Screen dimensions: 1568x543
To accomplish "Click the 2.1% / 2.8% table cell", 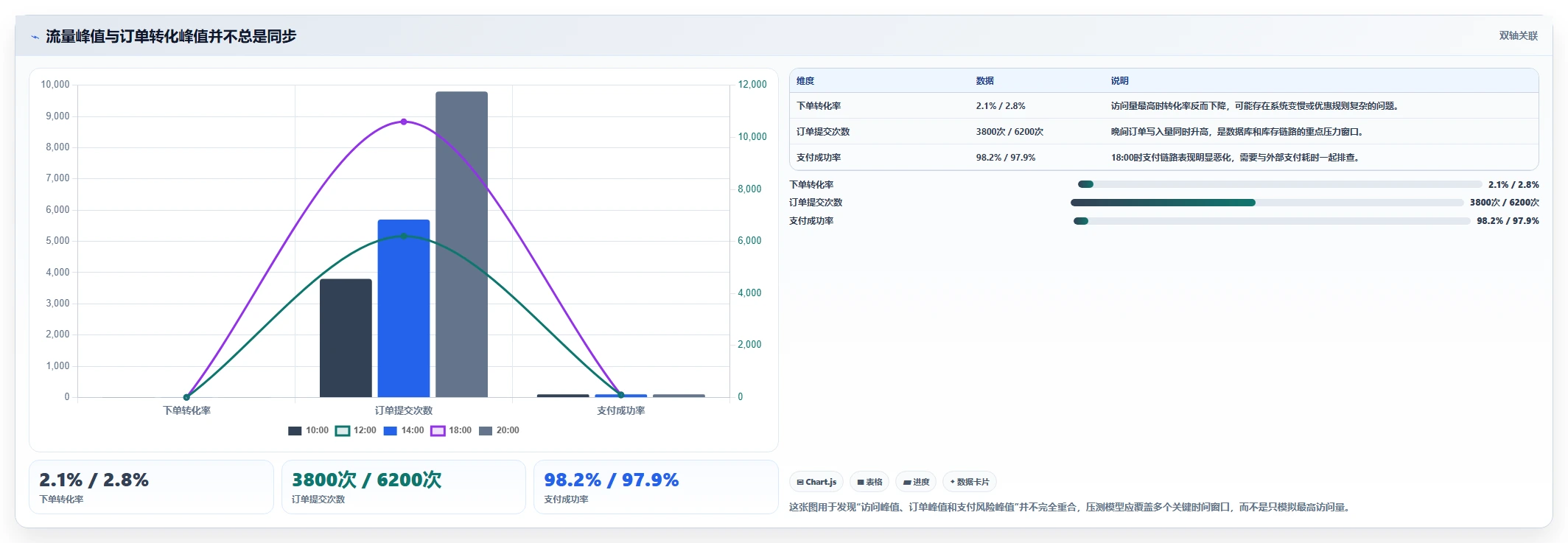I will click(1001, 106).
